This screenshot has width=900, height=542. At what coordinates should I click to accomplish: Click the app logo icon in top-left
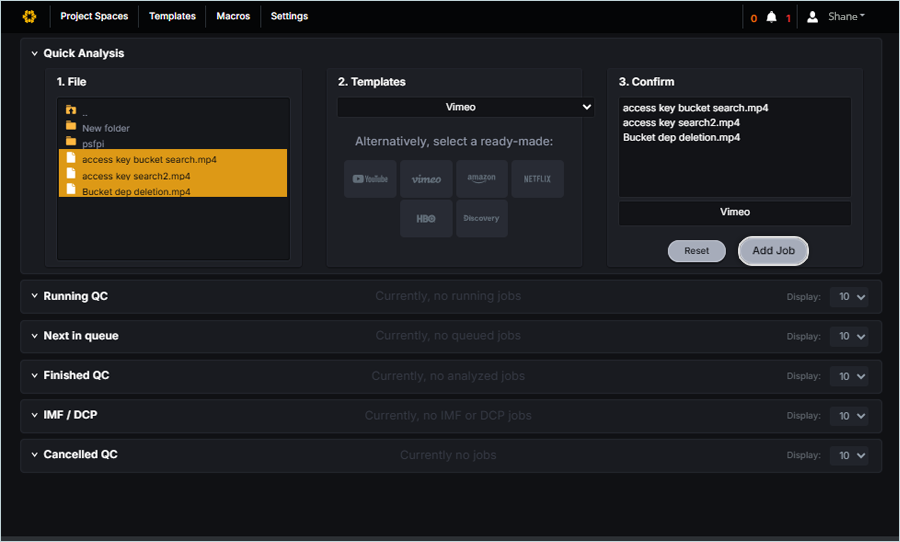click(x=29, y=16)
